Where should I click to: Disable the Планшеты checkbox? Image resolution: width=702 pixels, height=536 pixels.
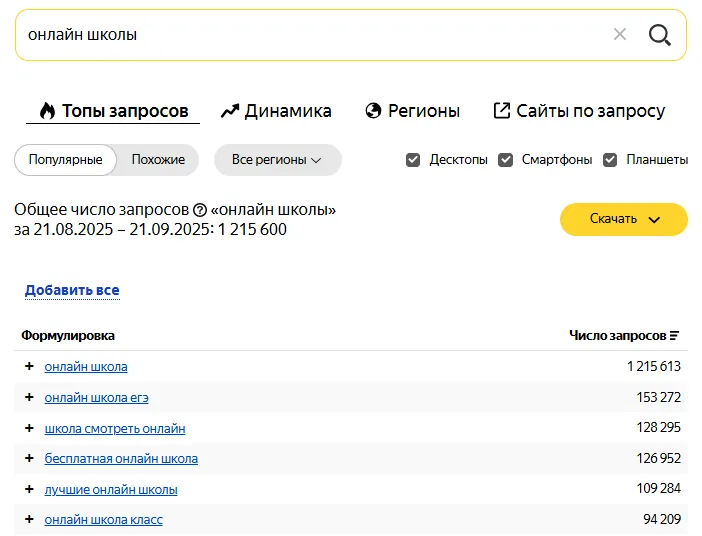tap(610, 160)
